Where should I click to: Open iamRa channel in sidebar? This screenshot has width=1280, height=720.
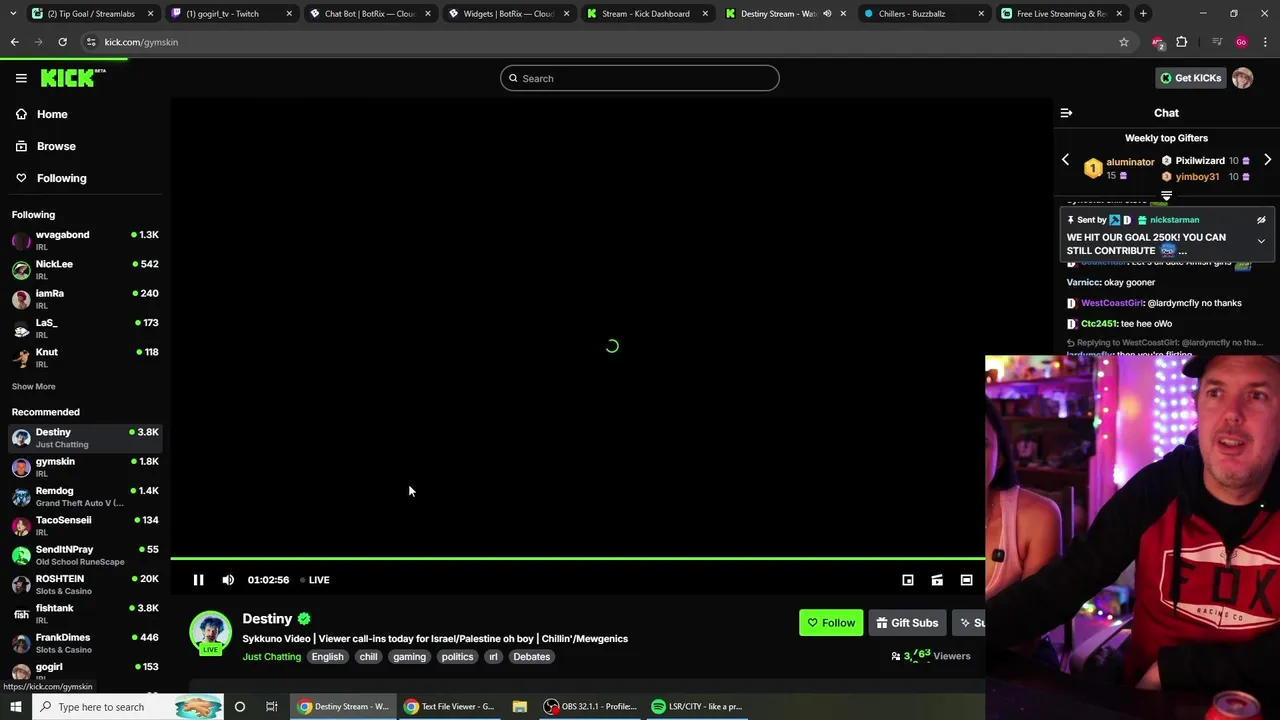[85, 299]
